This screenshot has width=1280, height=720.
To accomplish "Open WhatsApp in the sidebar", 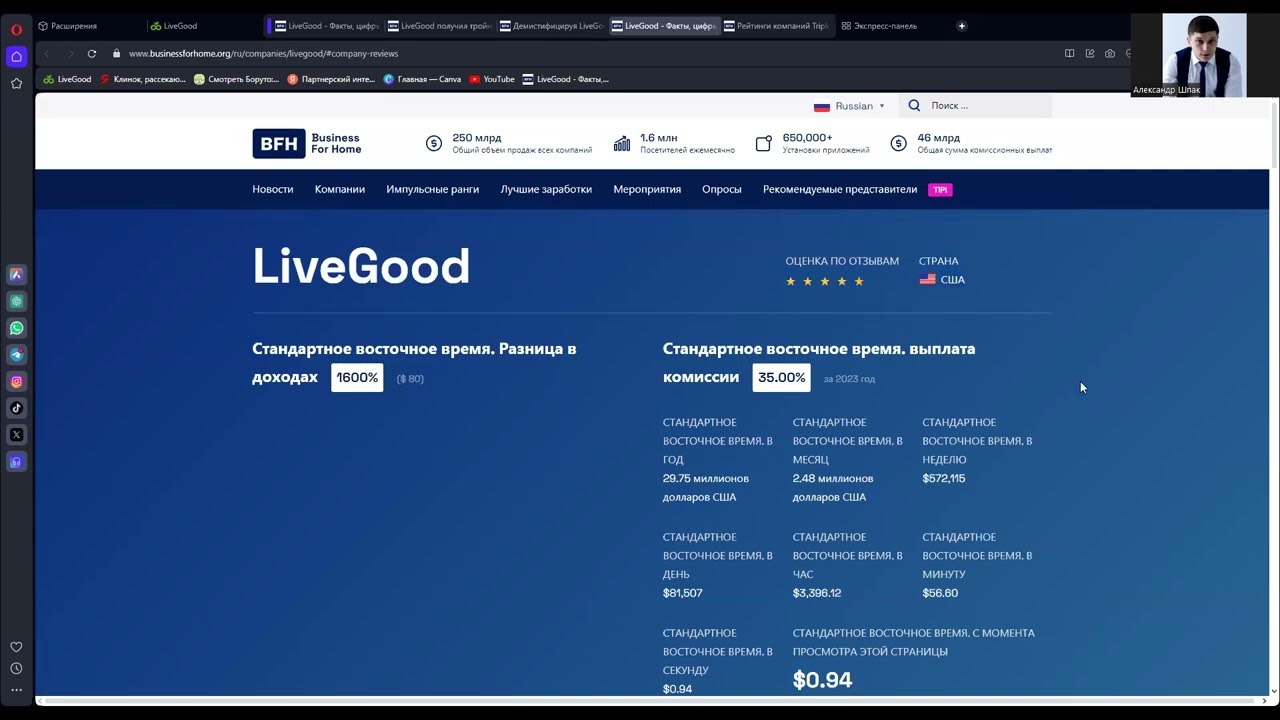I will (x=16, y=328).
